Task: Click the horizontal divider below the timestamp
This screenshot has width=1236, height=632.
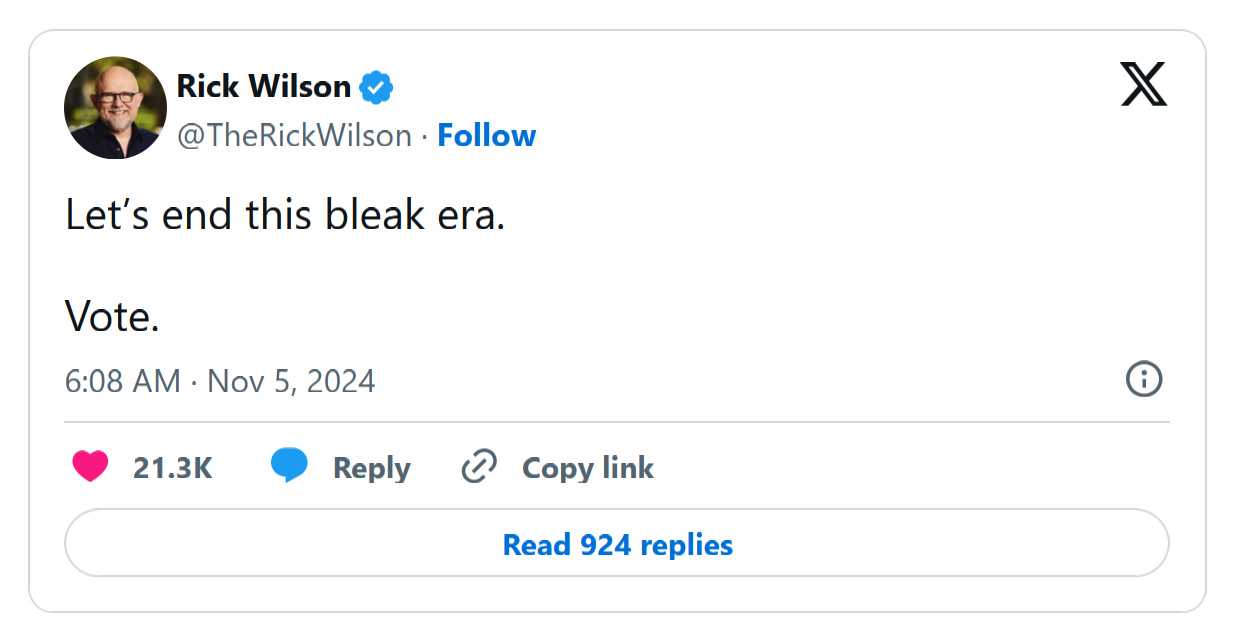Action: pos(617,422)
